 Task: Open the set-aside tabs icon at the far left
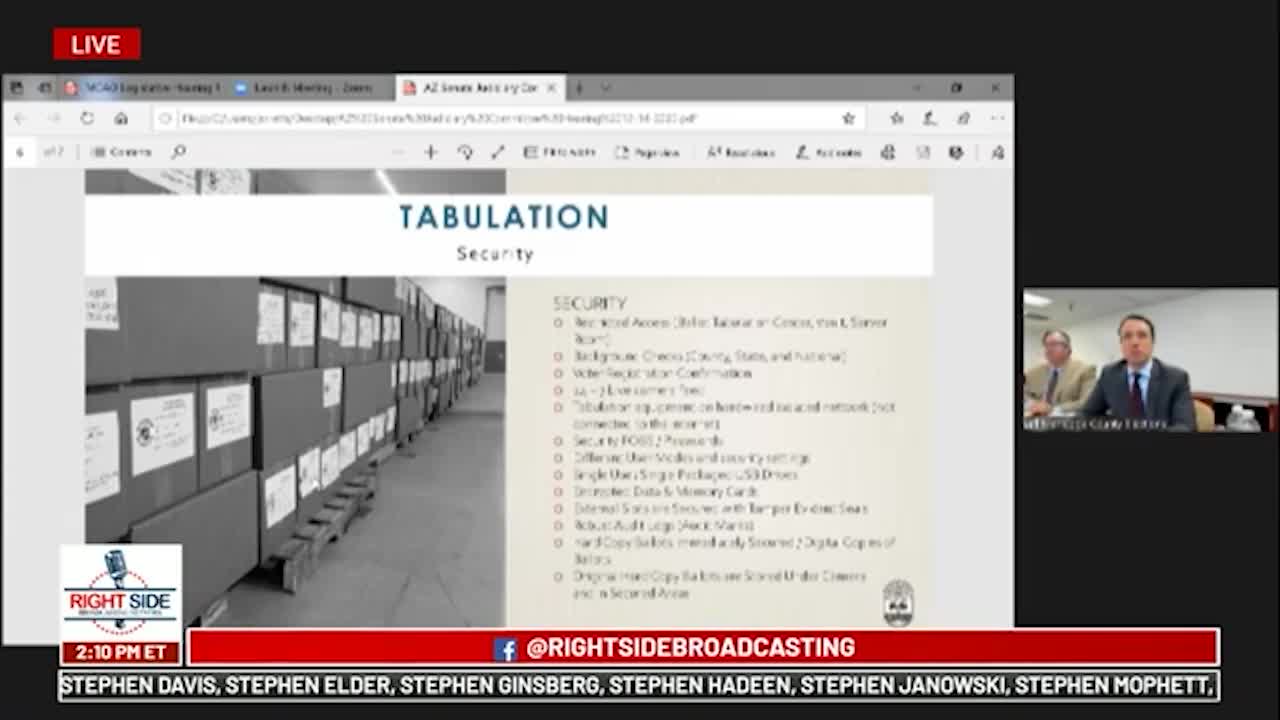(17, 88)
